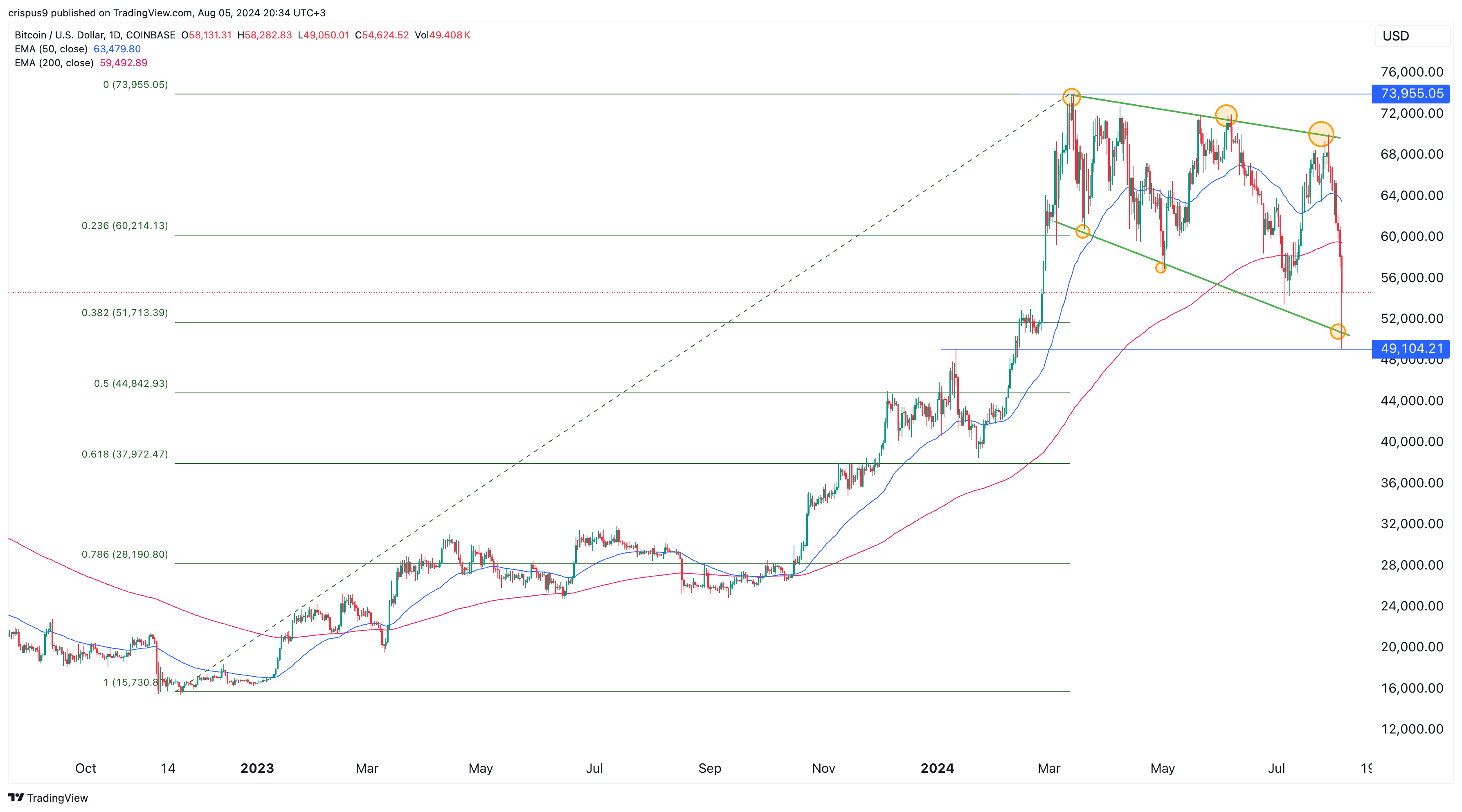Click the 76,000.00 price axis label
1462x812 pixels.
(1412, 72)
